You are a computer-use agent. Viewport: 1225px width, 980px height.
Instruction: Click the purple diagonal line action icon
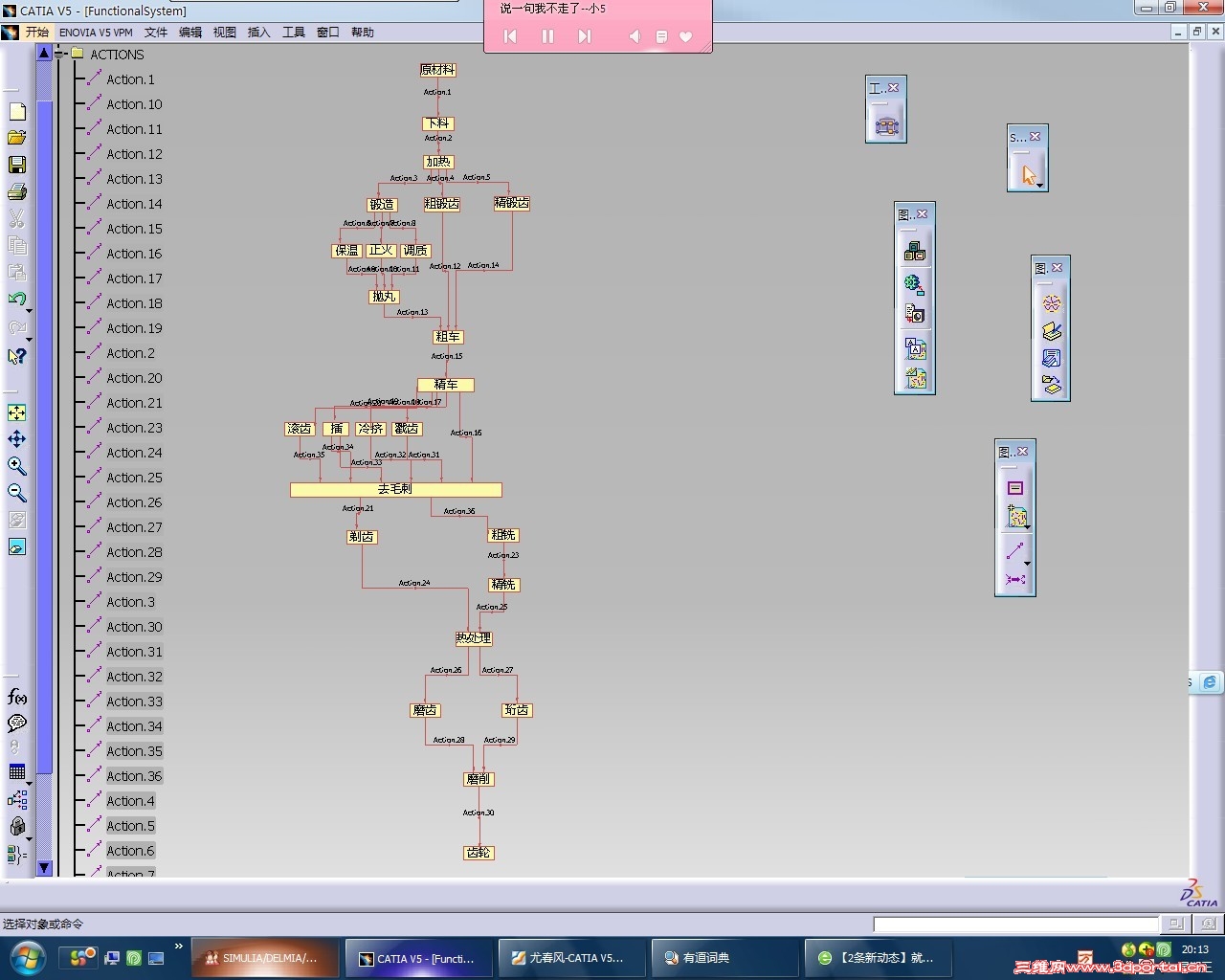tap(1014, 550)
